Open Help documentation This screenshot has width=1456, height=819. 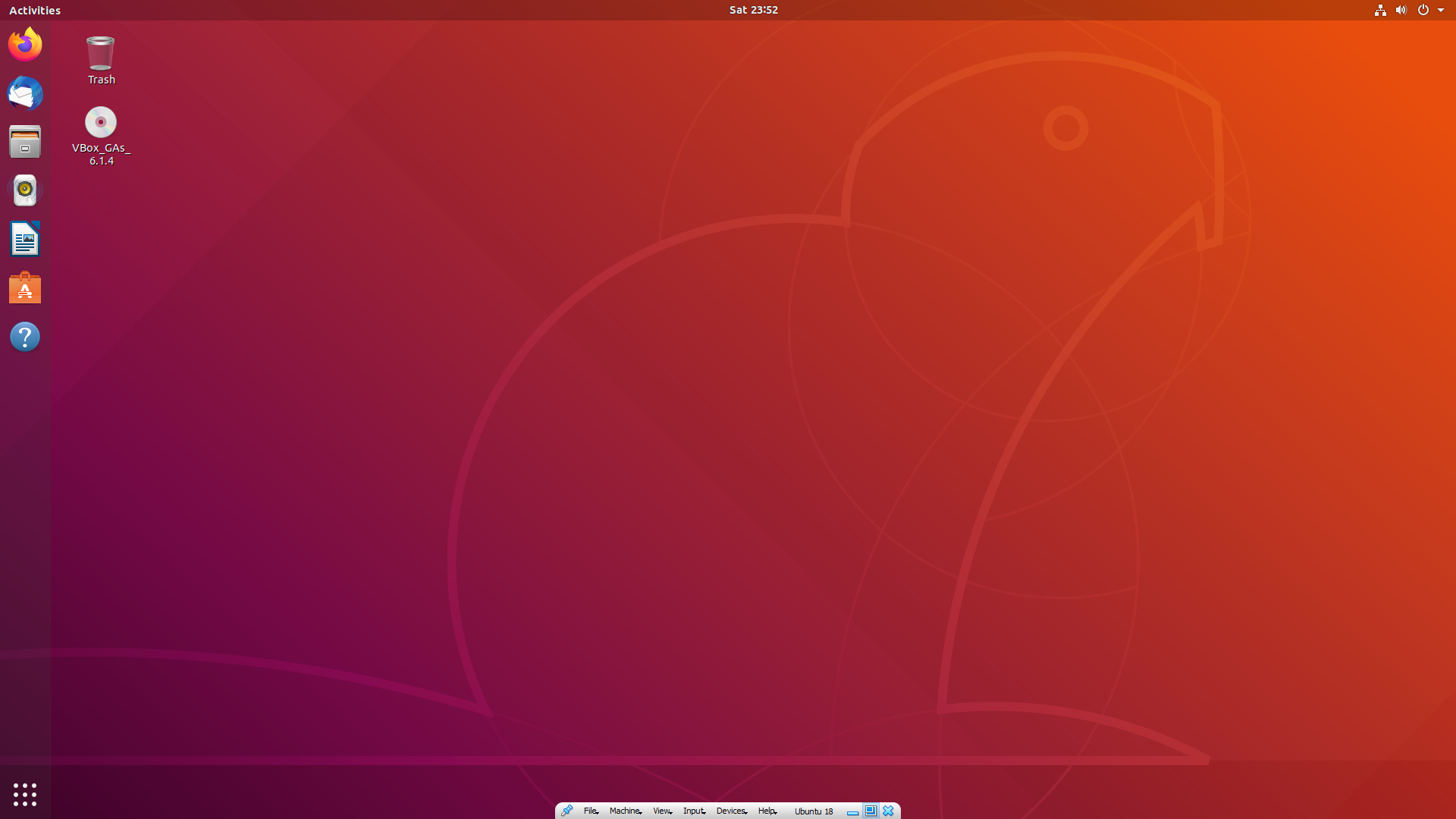(x=25, y=337)
